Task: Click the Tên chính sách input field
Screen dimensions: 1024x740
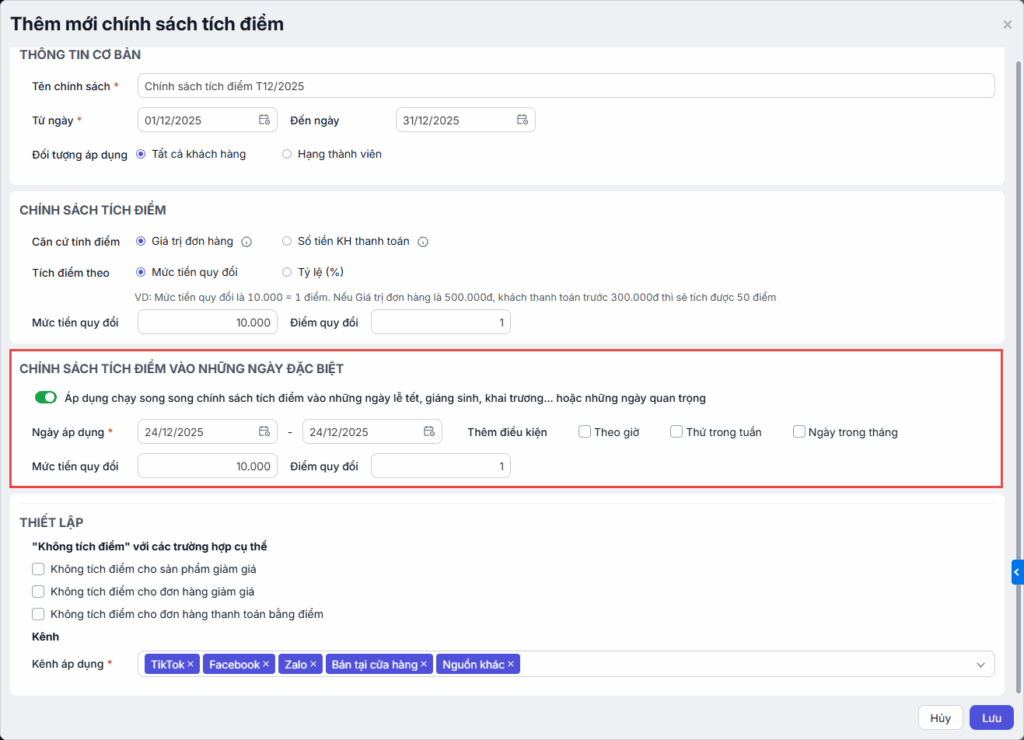Action: [x=565, y=86]
